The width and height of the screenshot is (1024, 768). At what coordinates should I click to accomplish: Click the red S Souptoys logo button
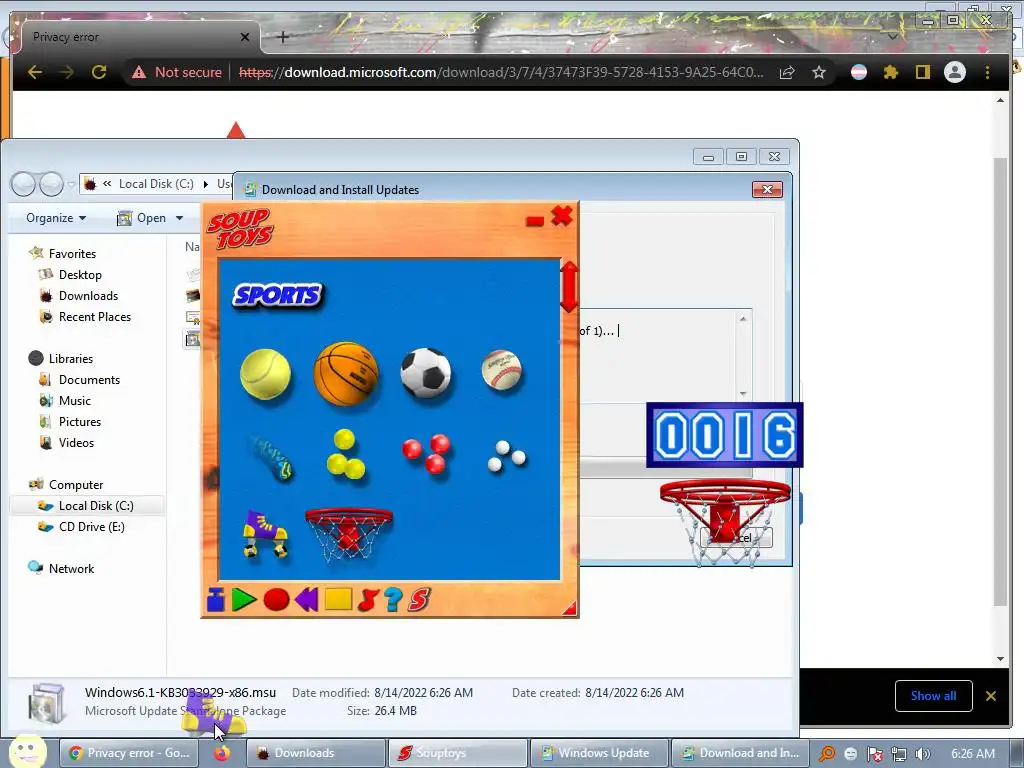pyautogui.click(x=419, y=600)
